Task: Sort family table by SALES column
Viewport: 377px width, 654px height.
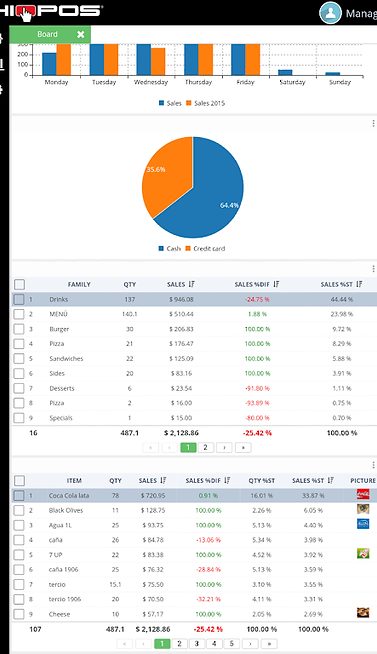Action: click(x=191, y=284)
